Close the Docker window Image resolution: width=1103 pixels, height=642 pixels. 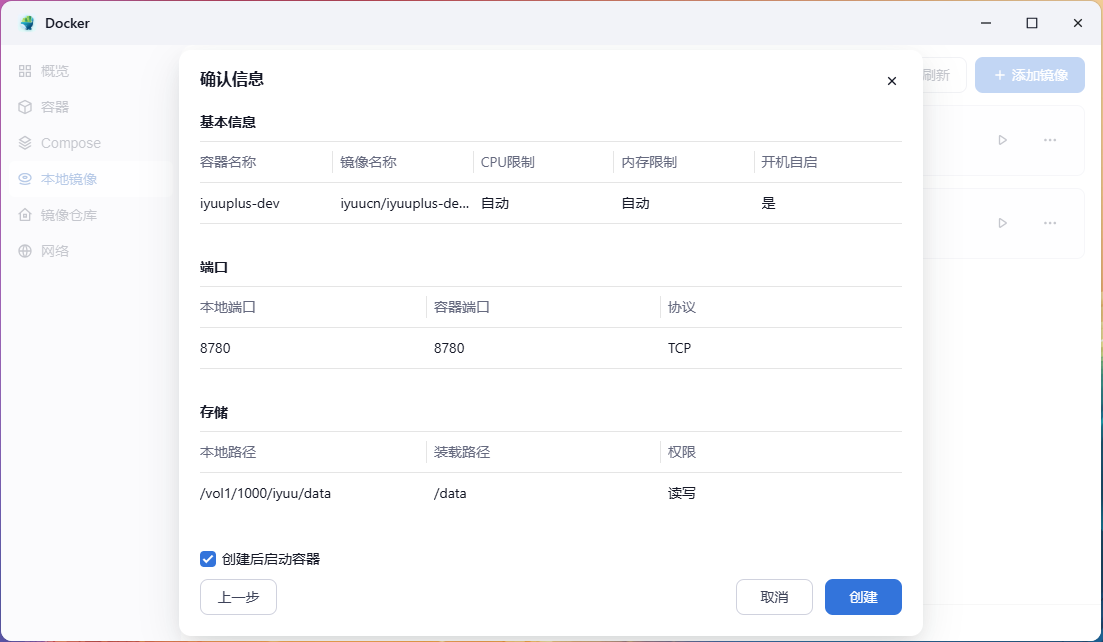[x=1077, y=23]
